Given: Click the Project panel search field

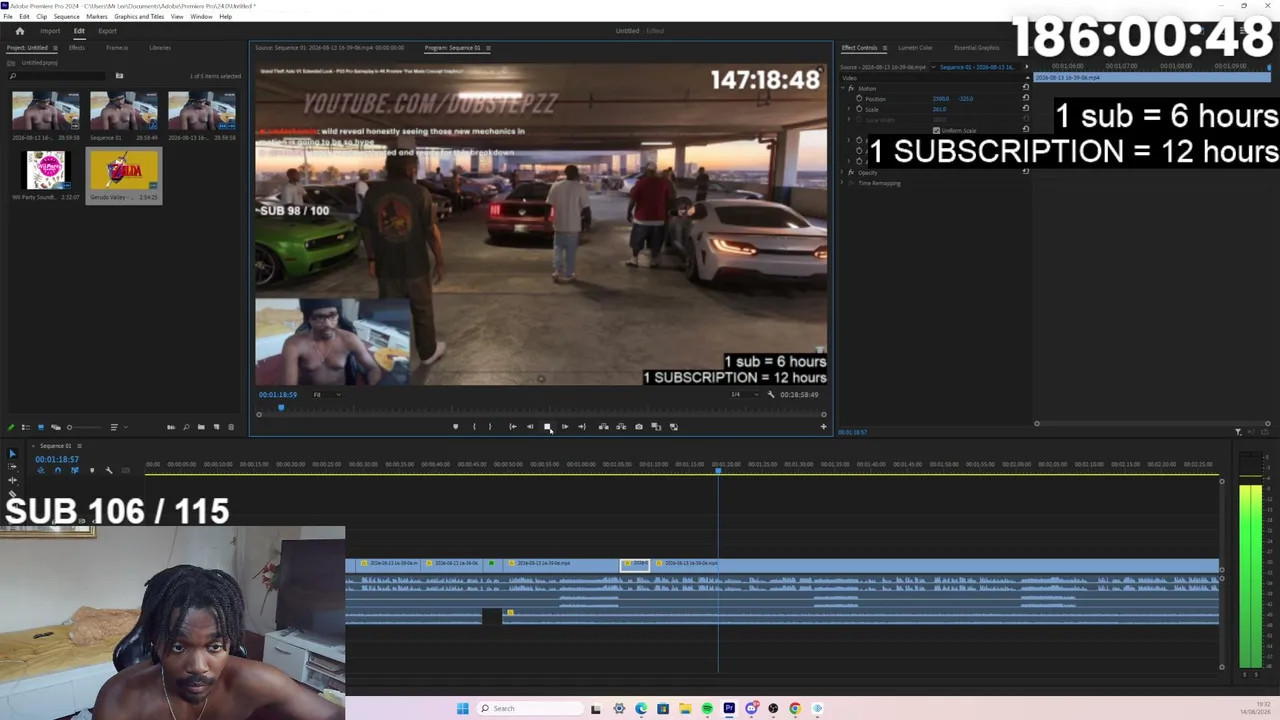Looking at the screenshot, I should point(56,76).
